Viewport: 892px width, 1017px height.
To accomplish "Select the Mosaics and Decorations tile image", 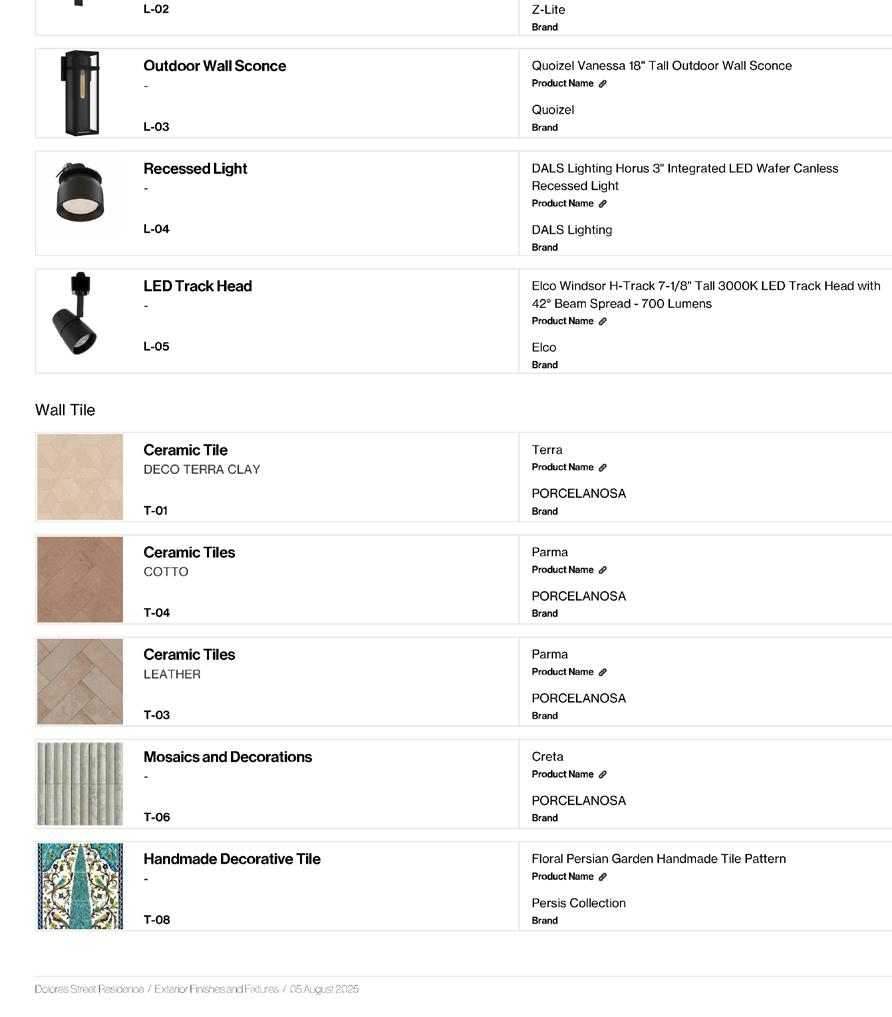I will click(80, 784).
